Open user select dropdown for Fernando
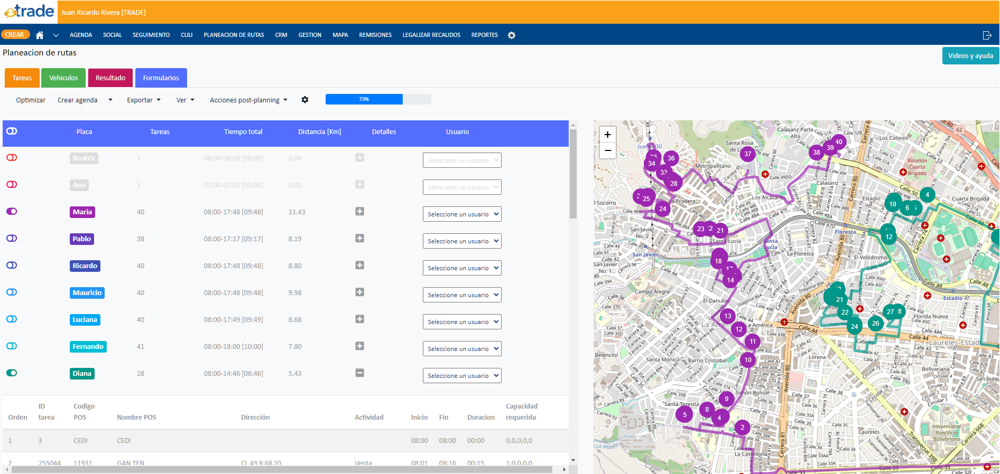This screenshot has width=1000, height=474. [x=462, y=349]
